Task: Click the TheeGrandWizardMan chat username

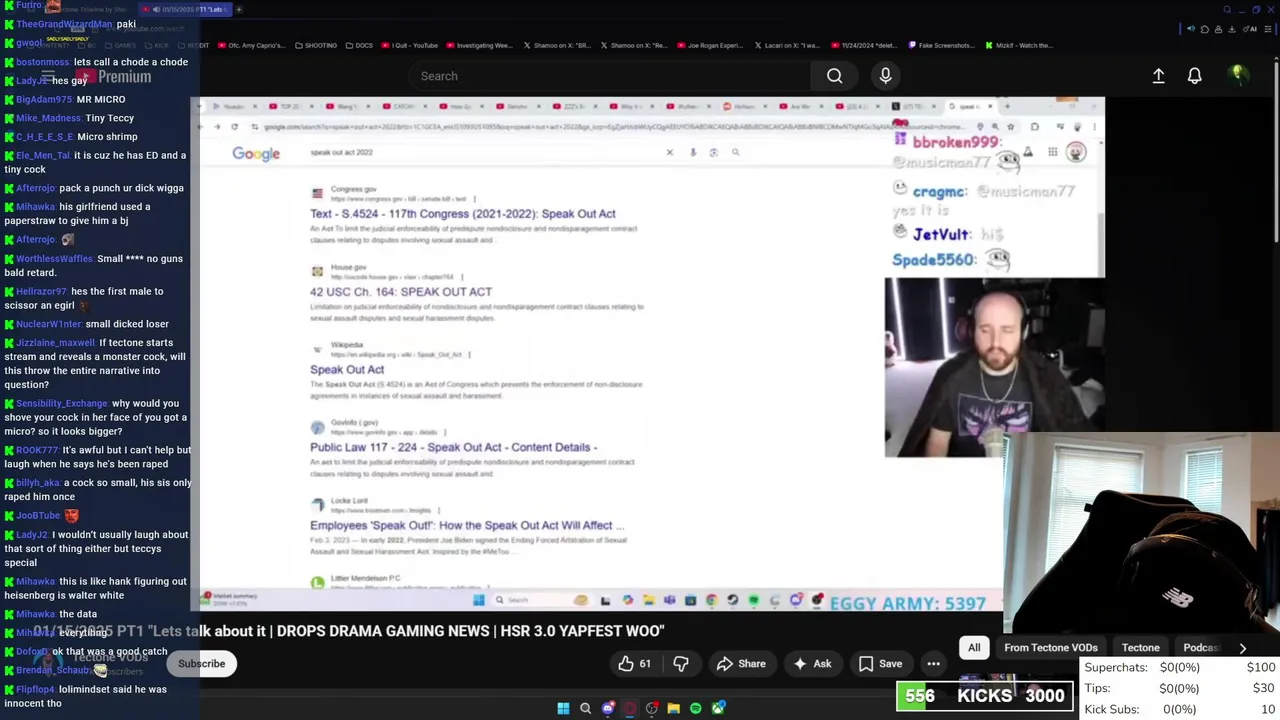Action: [64, 24]
